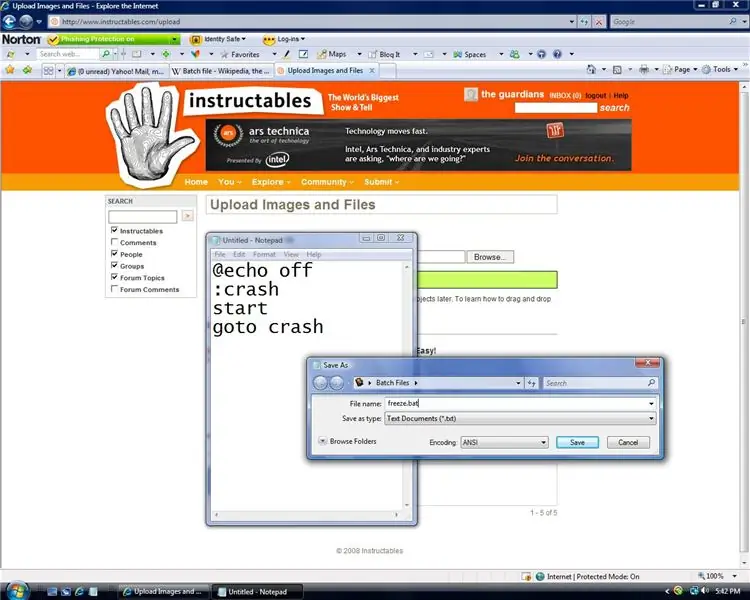The height and width of the screenshot is (600, 750).
Task: Click the Norton Log-ins smiley icon
Action: [x=269, y=39]
